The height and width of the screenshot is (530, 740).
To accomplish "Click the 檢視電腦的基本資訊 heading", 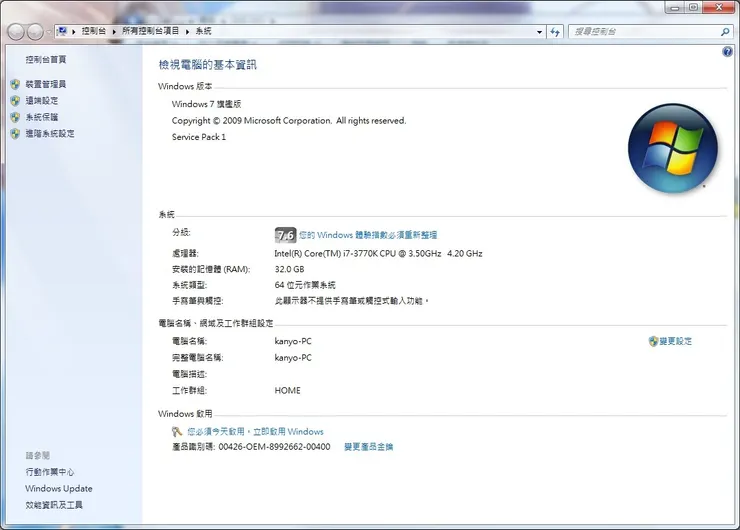I will tap(208, 65).
